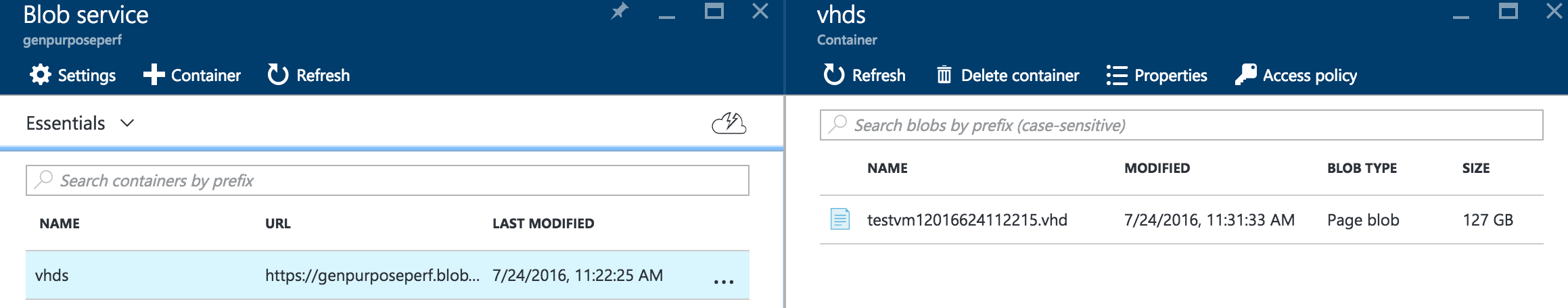Click the Search containers by prefix field
This screenshot has width=1568, height=308.
click(x=387, y=180)
